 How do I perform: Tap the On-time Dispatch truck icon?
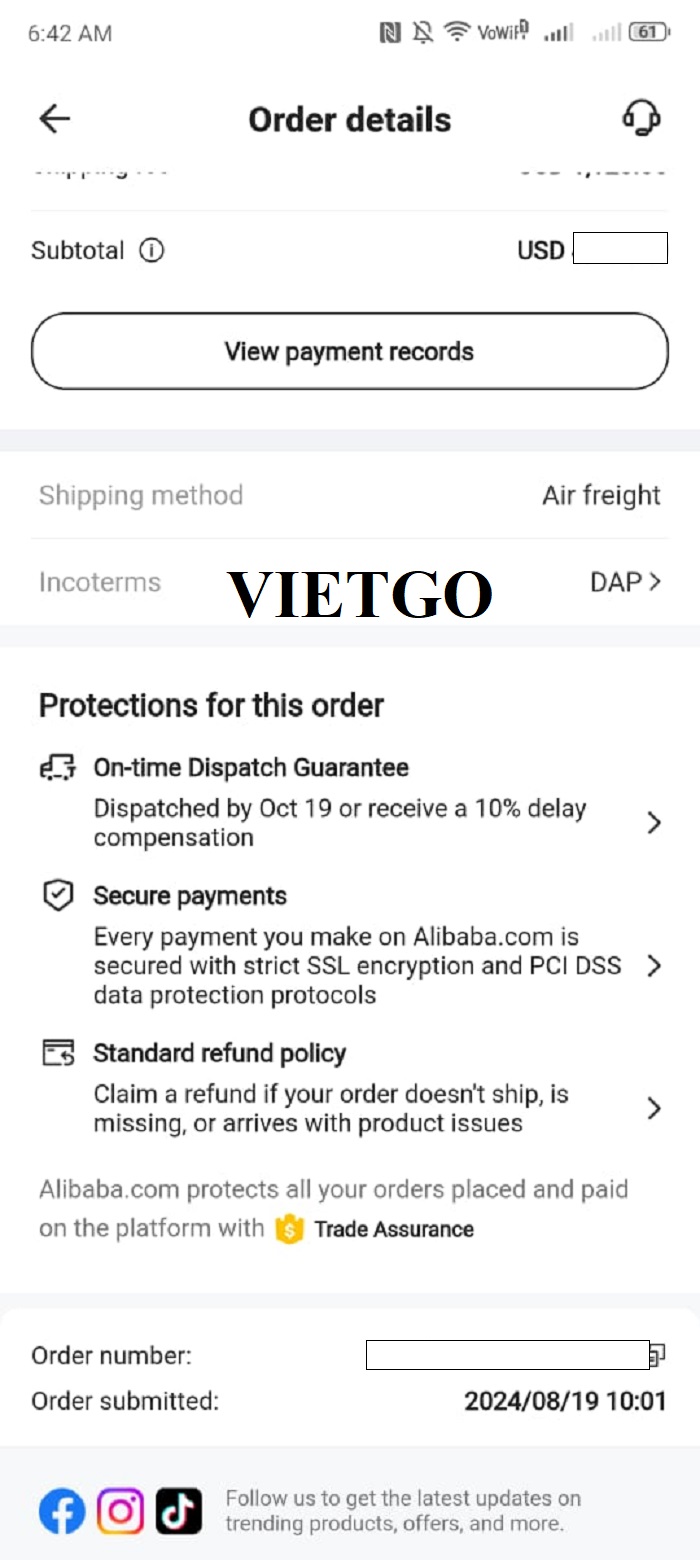(58, 768)
